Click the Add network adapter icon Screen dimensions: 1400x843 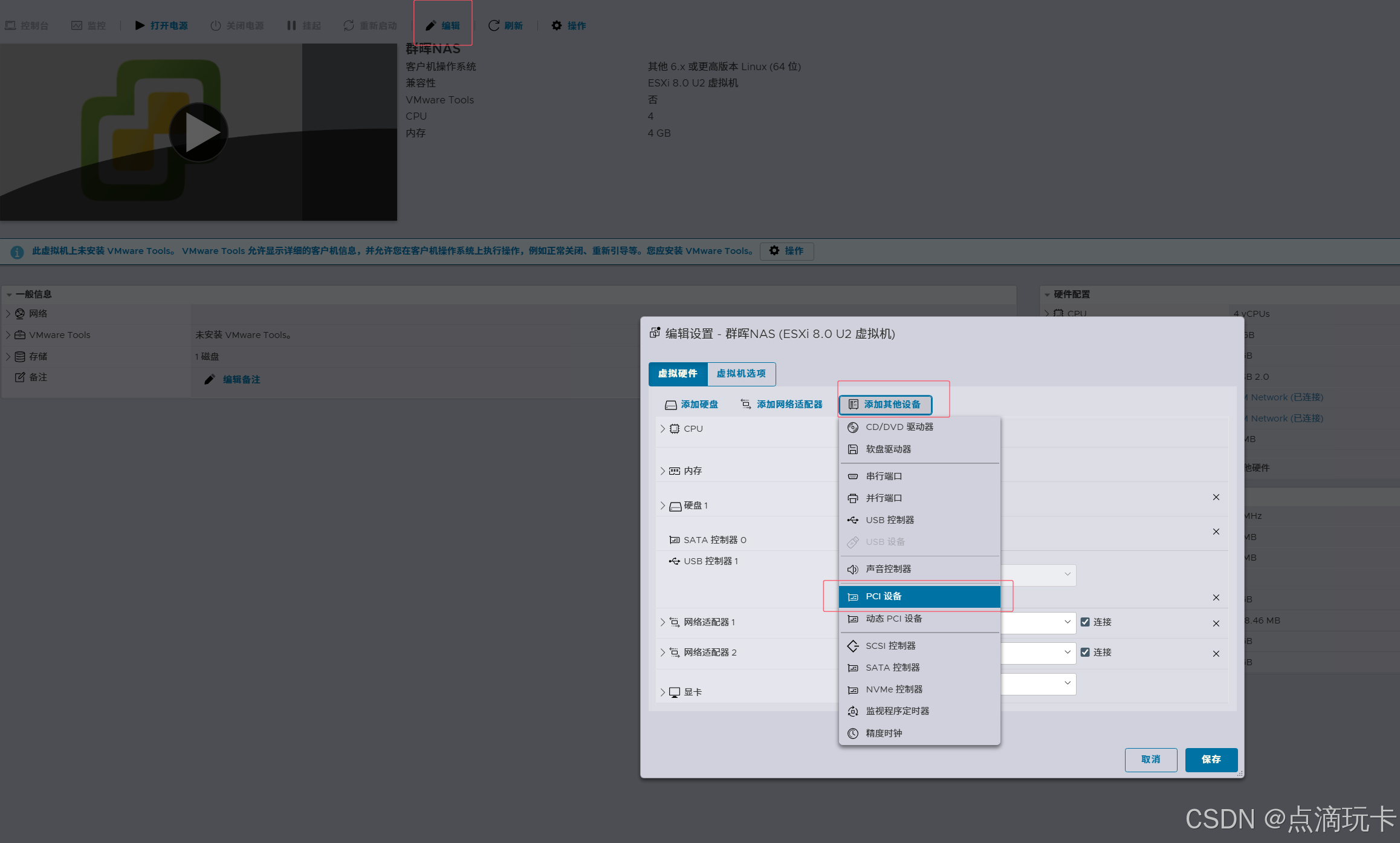746,405
